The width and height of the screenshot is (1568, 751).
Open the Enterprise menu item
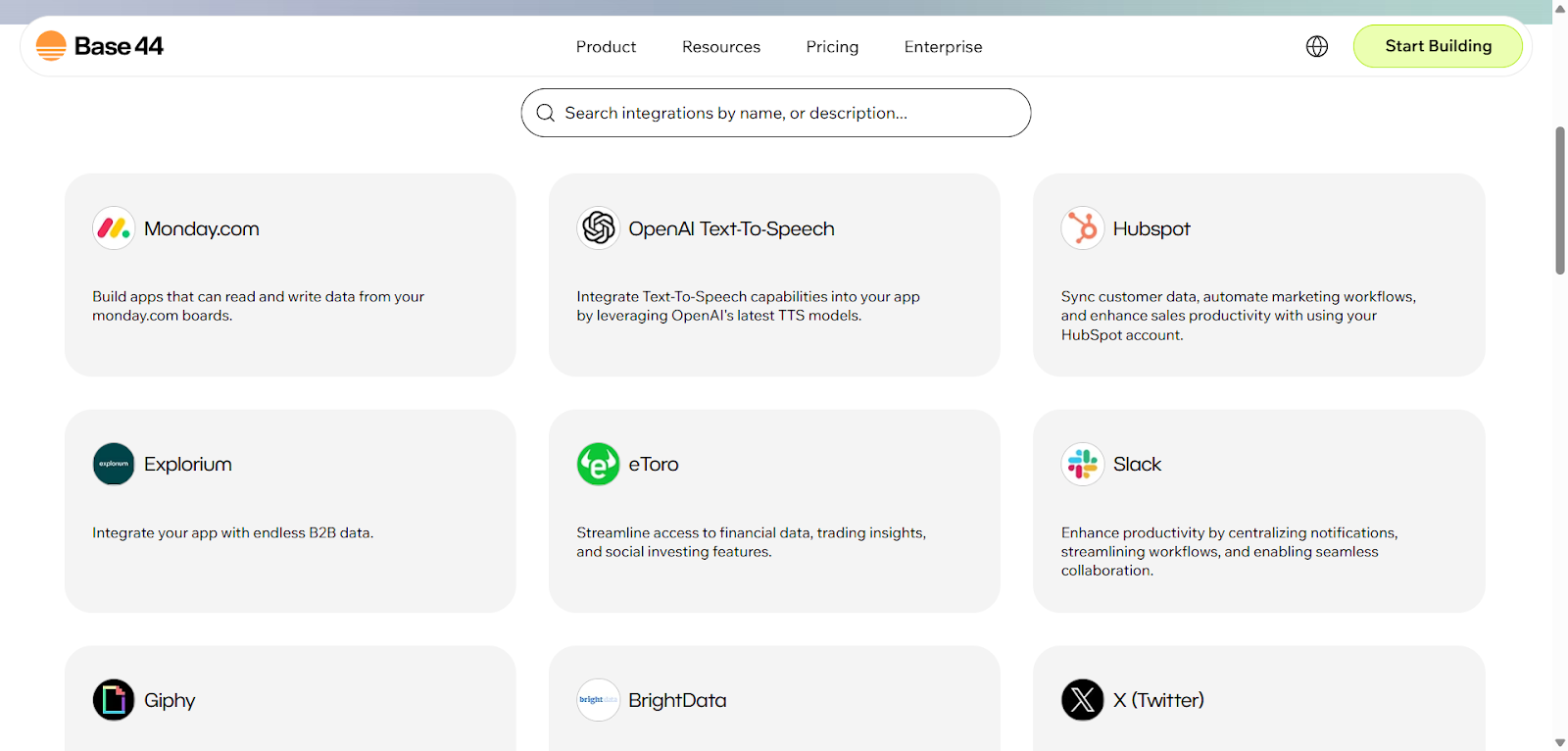pos(943,47)
